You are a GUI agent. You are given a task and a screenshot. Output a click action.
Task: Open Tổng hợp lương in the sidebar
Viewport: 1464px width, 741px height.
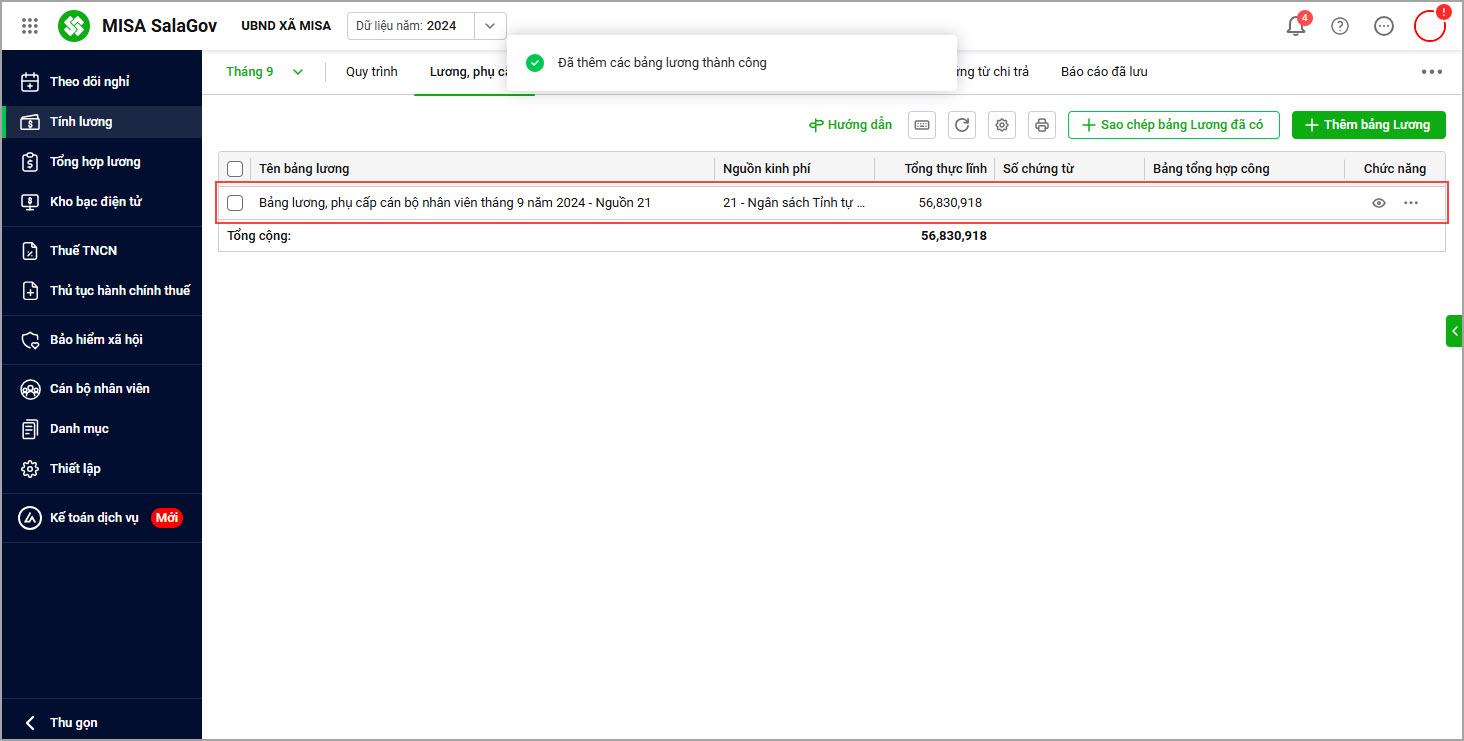pos(95,162)
